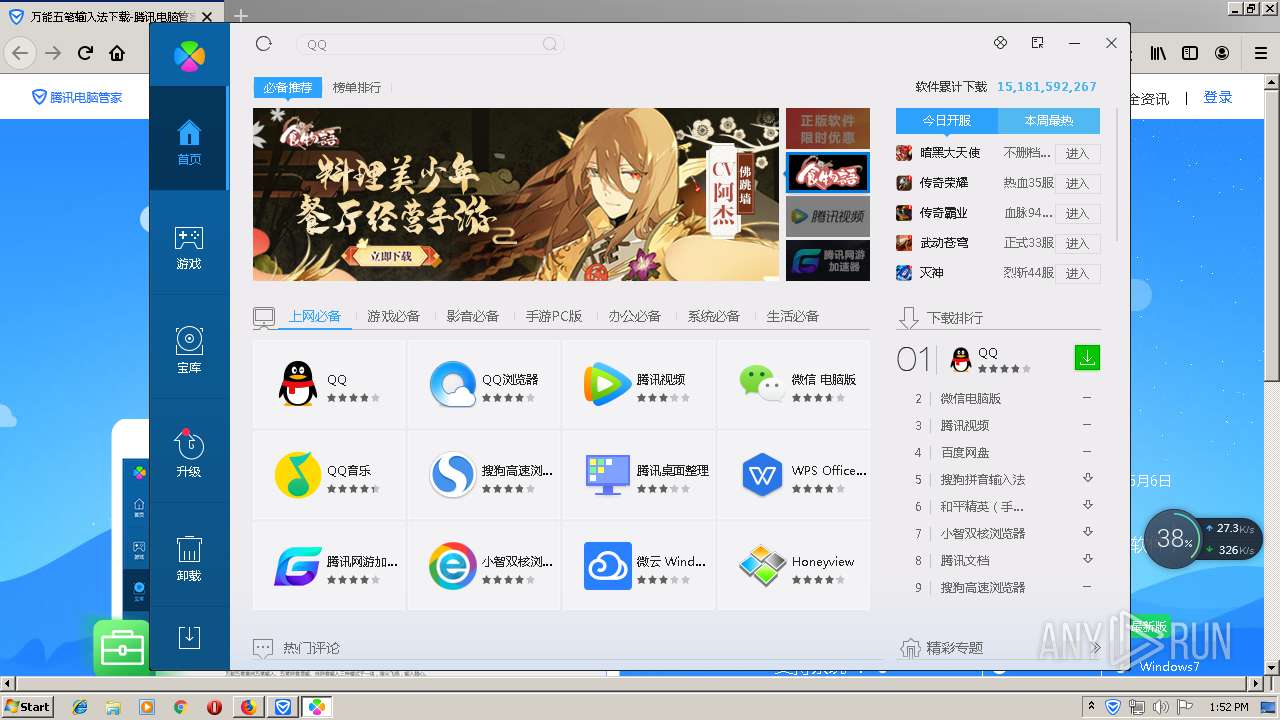Click the magnifier icon in the search box

550,44
